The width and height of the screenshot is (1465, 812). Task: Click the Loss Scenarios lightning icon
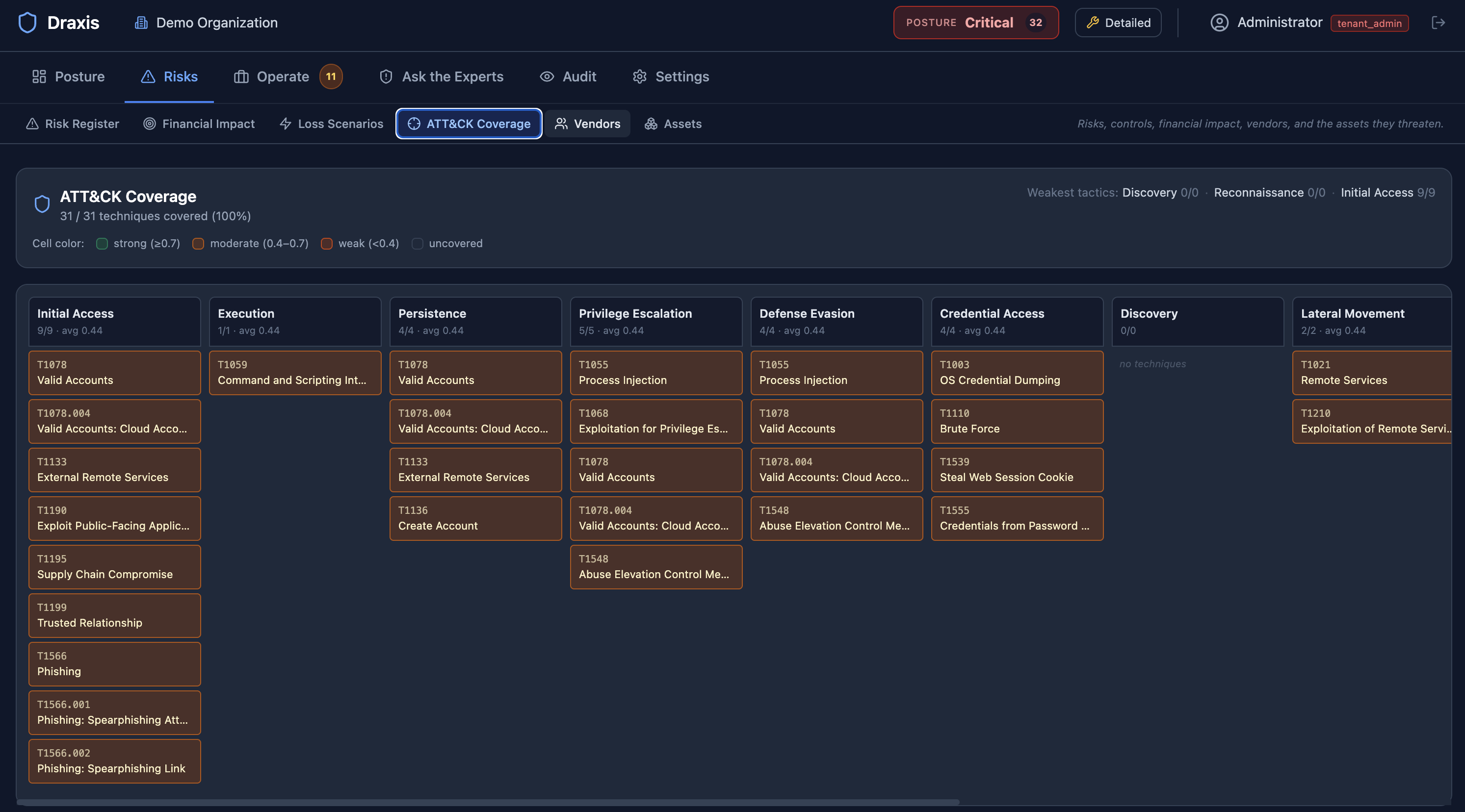tap(286, 124)
